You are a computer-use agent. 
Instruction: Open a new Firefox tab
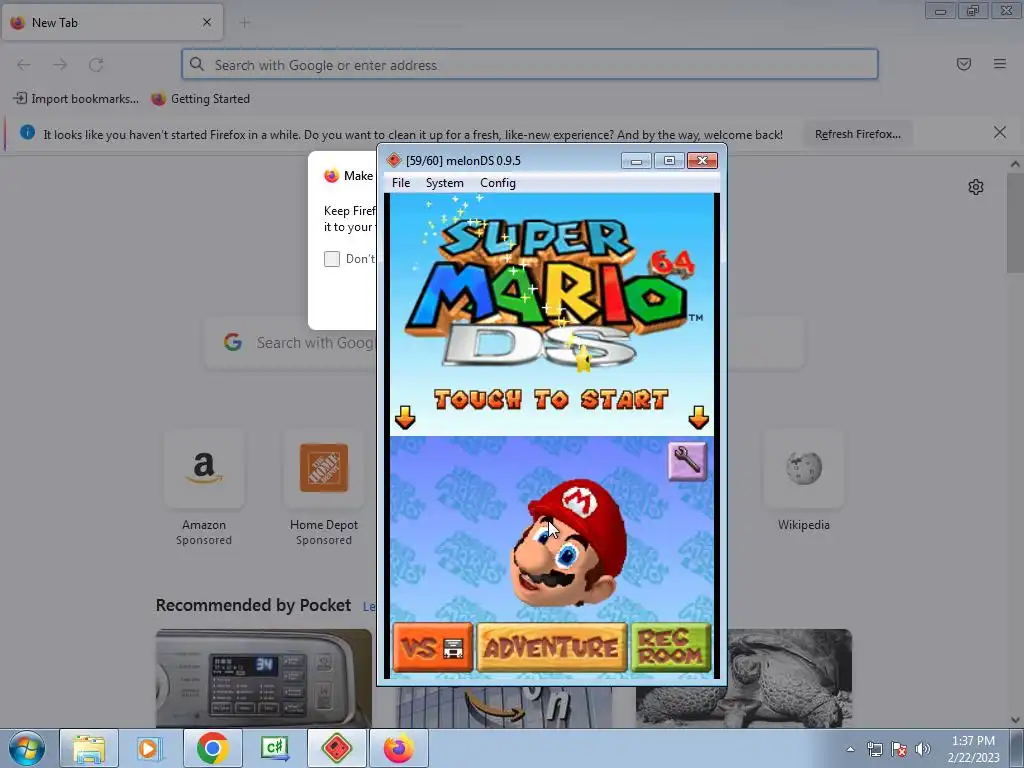245,23
